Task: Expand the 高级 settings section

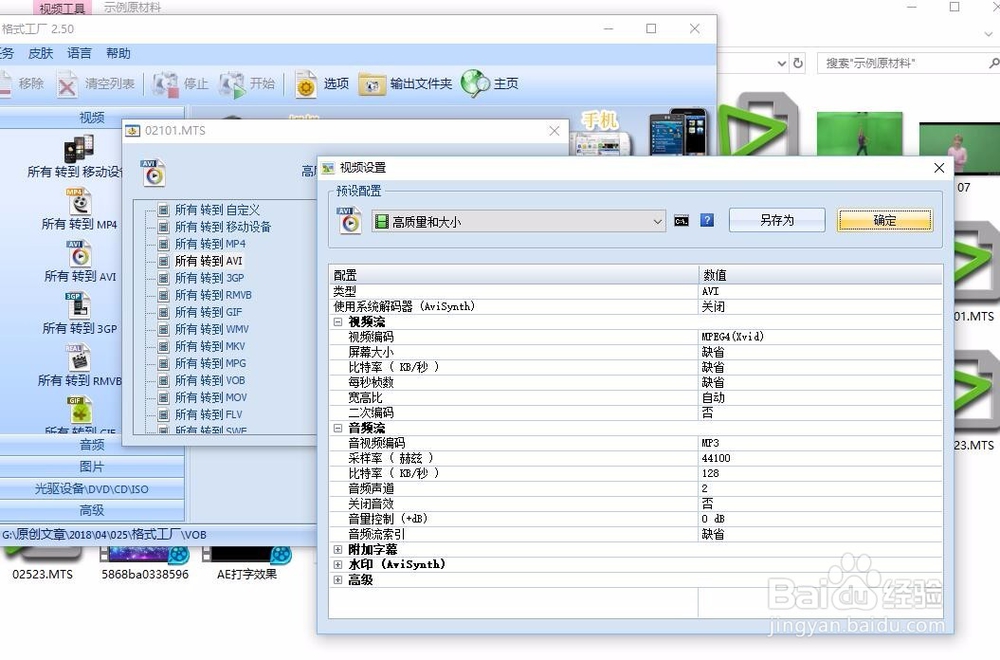Action: (x=338, y=580)
